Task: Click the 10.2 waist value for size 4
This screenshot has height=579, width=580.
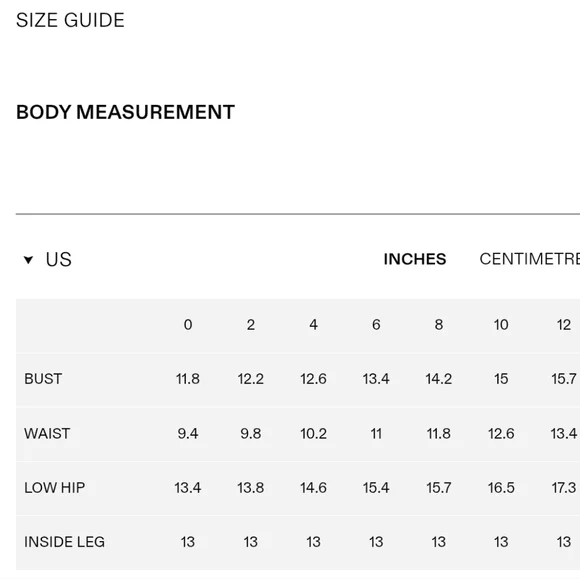Action: (x=313, y=434)
